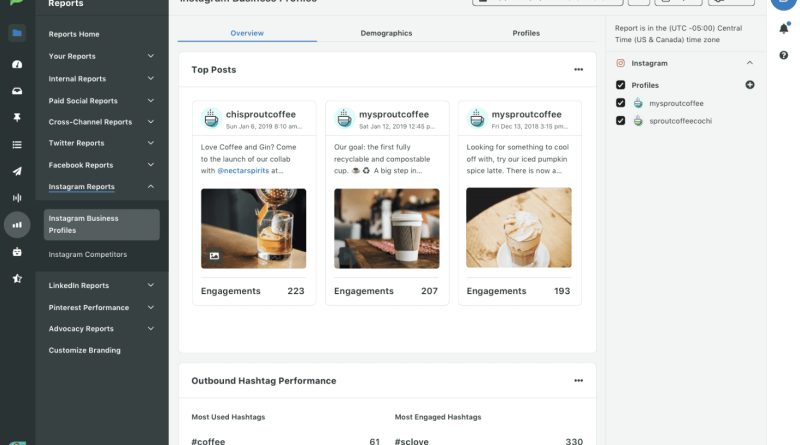Select the bar chart reports icon

point(17,225)
